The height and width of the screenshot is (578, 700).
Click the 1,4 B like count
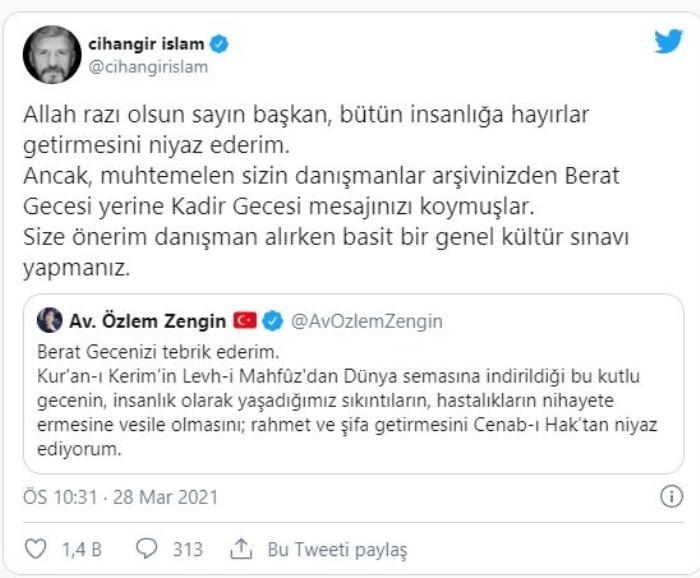(x=80, y=549)
